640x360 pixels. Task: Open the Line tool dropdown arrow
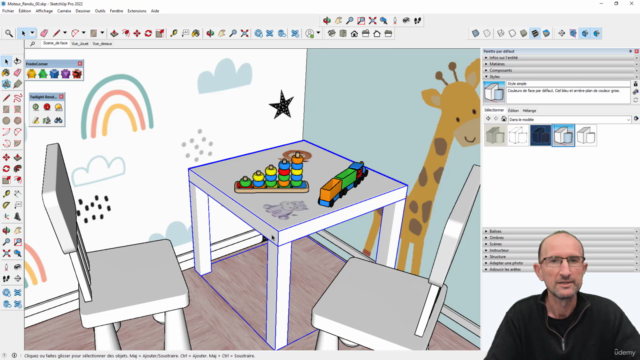[x=64, y=33]
